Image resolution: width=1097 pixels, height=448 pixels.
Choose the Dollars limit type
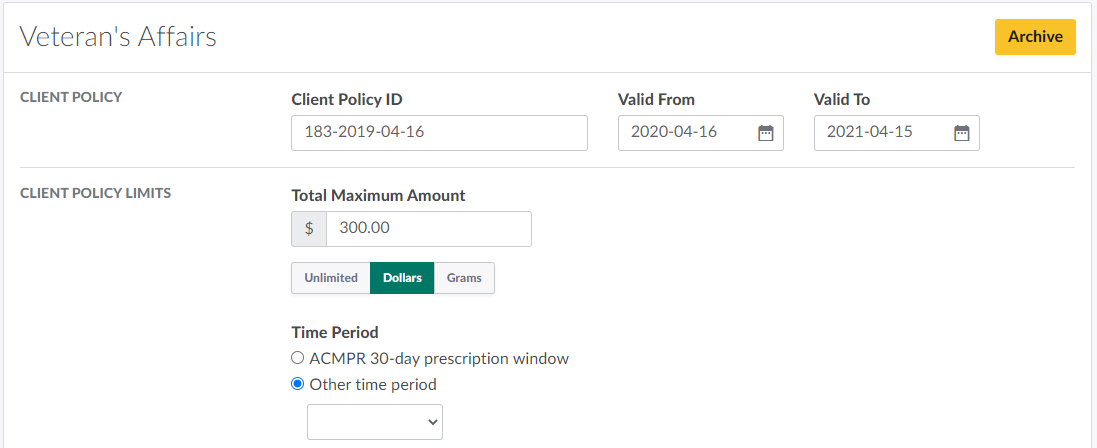pyautogui.click(x=402, y=278)
